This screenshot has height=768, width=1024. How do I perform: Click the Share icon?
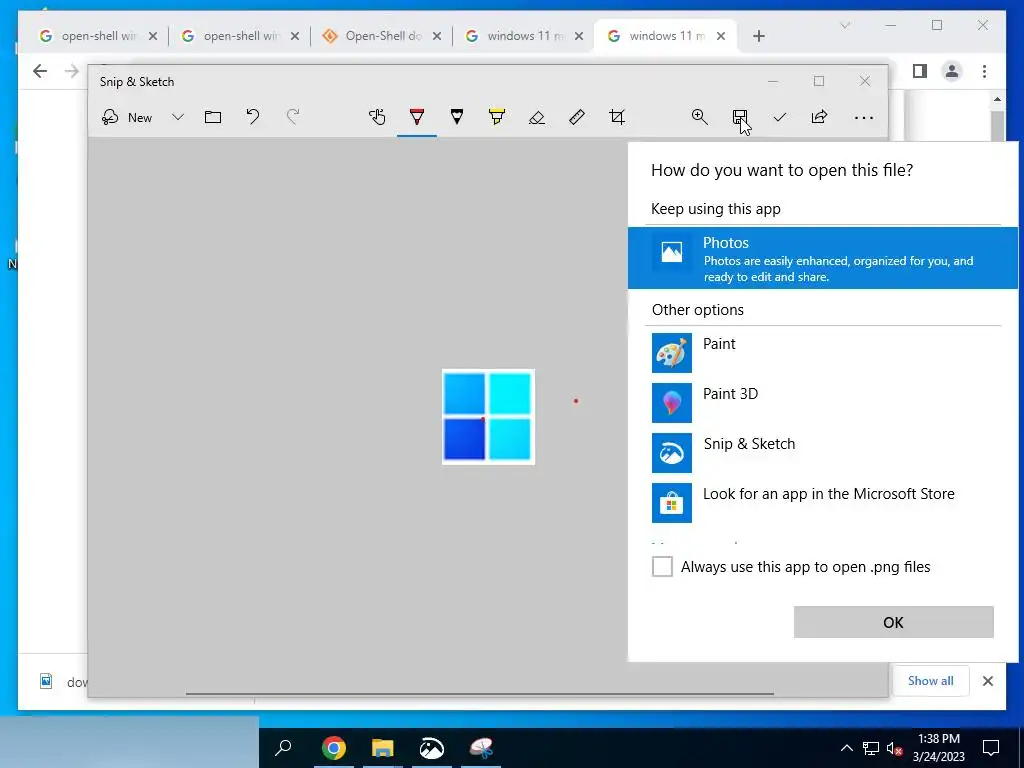(x=820, y=118)
